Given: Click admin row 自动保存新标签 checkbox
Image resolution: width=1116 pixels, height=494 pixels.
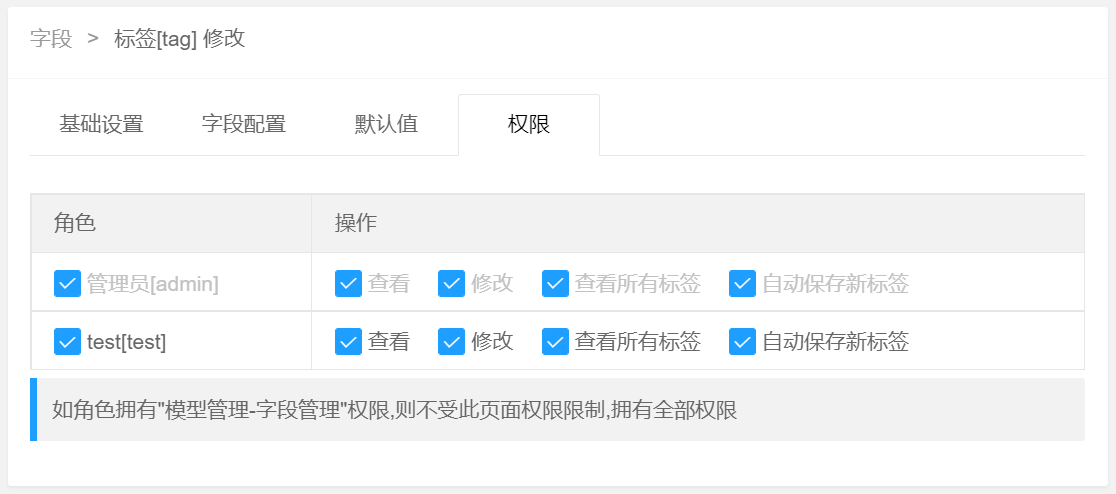Looking at the screenshot, I should coord(742,283).
